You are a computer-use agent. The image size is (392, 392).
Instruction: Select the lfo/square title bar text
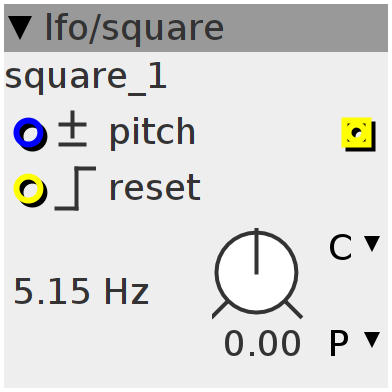(x=134, y=28)
